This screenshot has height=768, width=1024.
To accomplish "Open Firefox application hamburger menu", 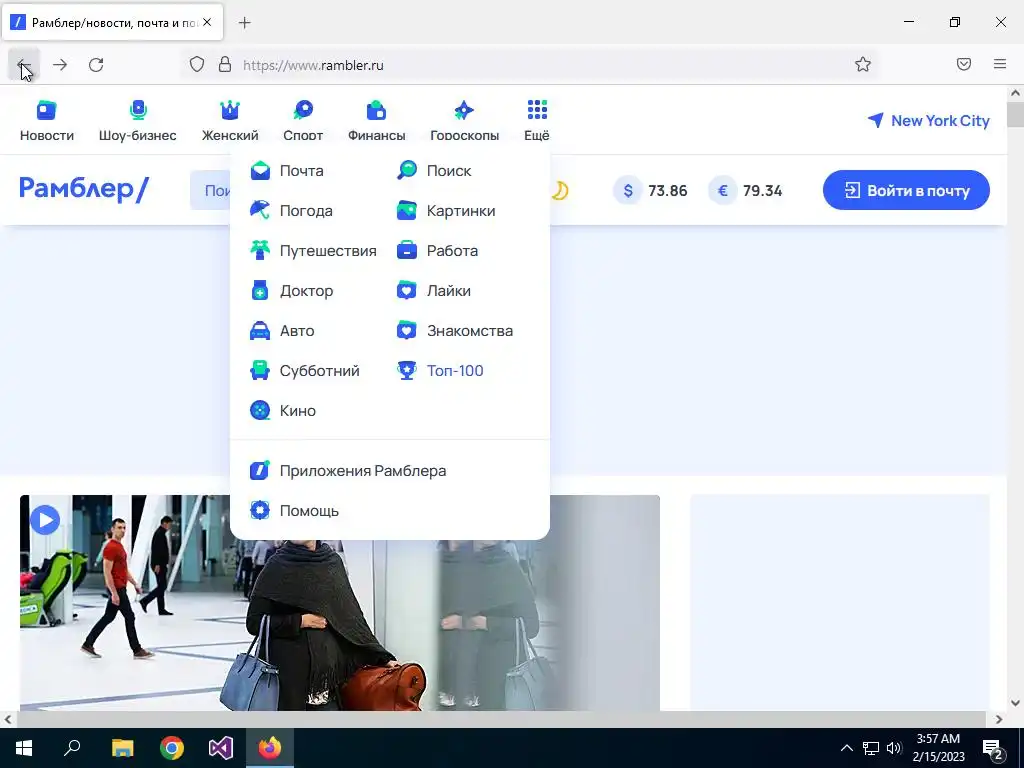I will click(x=1000, y=64).
